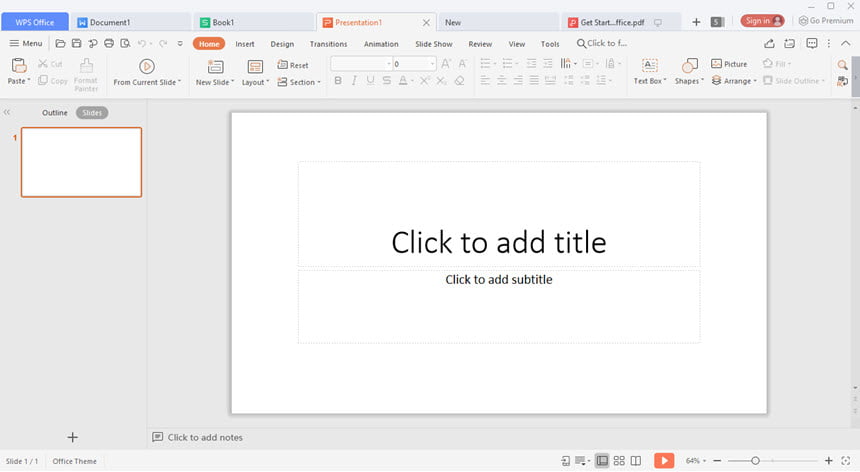Toggle Bold formatting
The height and width of the screenshot is (472, 860).
(x=338, y=81)
